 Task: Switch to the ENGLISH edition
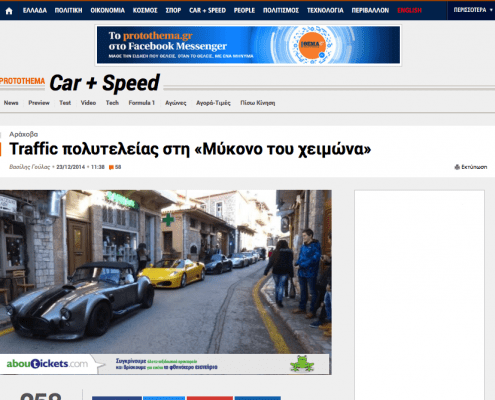coord(409,10)
